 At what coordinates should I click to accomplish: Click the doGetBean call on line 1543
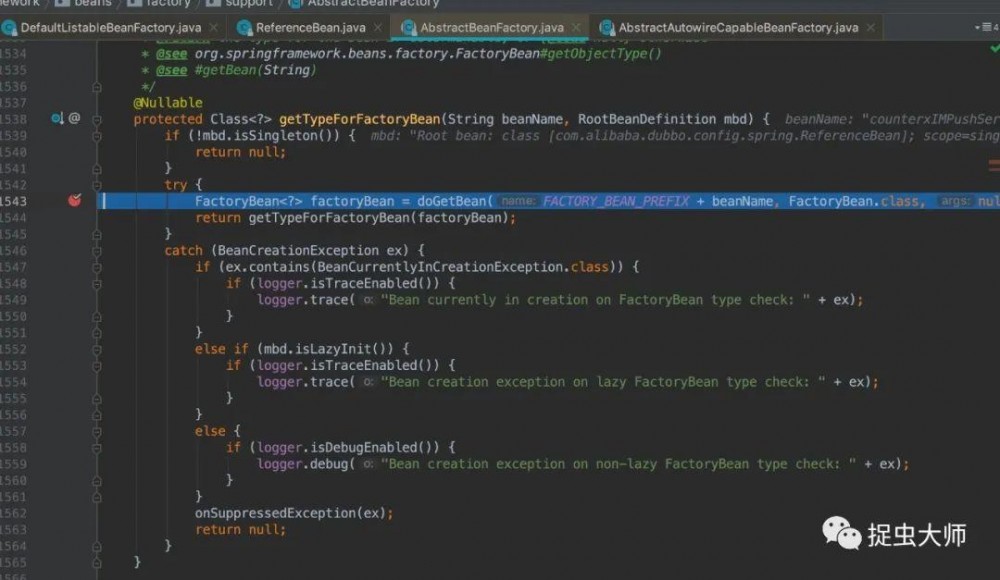(x=452, y=201)
